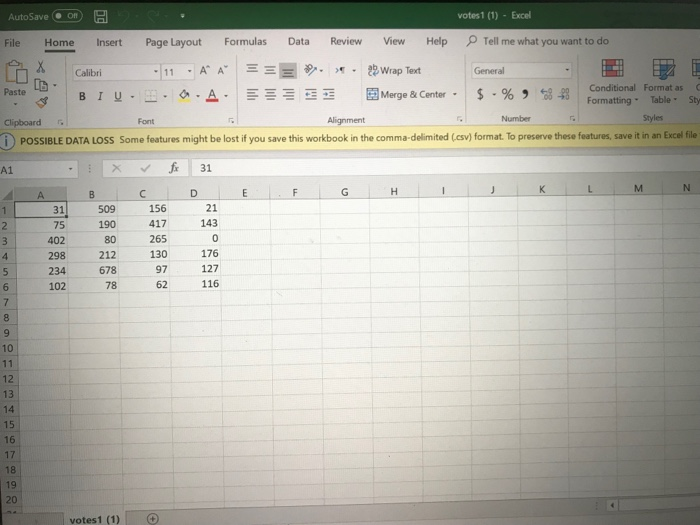Toggle Bottom Align icon

tap(288, 71)
